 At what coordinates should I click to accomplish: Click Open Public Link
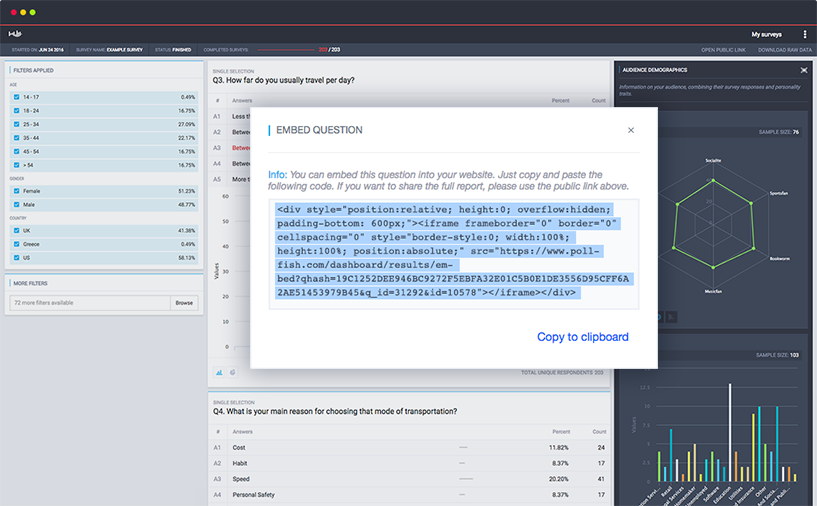tap(723, 50)
